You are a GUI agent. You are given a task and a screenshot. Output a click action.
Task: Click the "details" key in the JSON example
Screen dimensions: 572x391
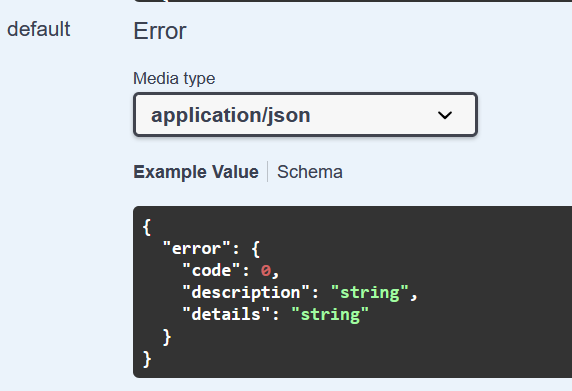226,314
